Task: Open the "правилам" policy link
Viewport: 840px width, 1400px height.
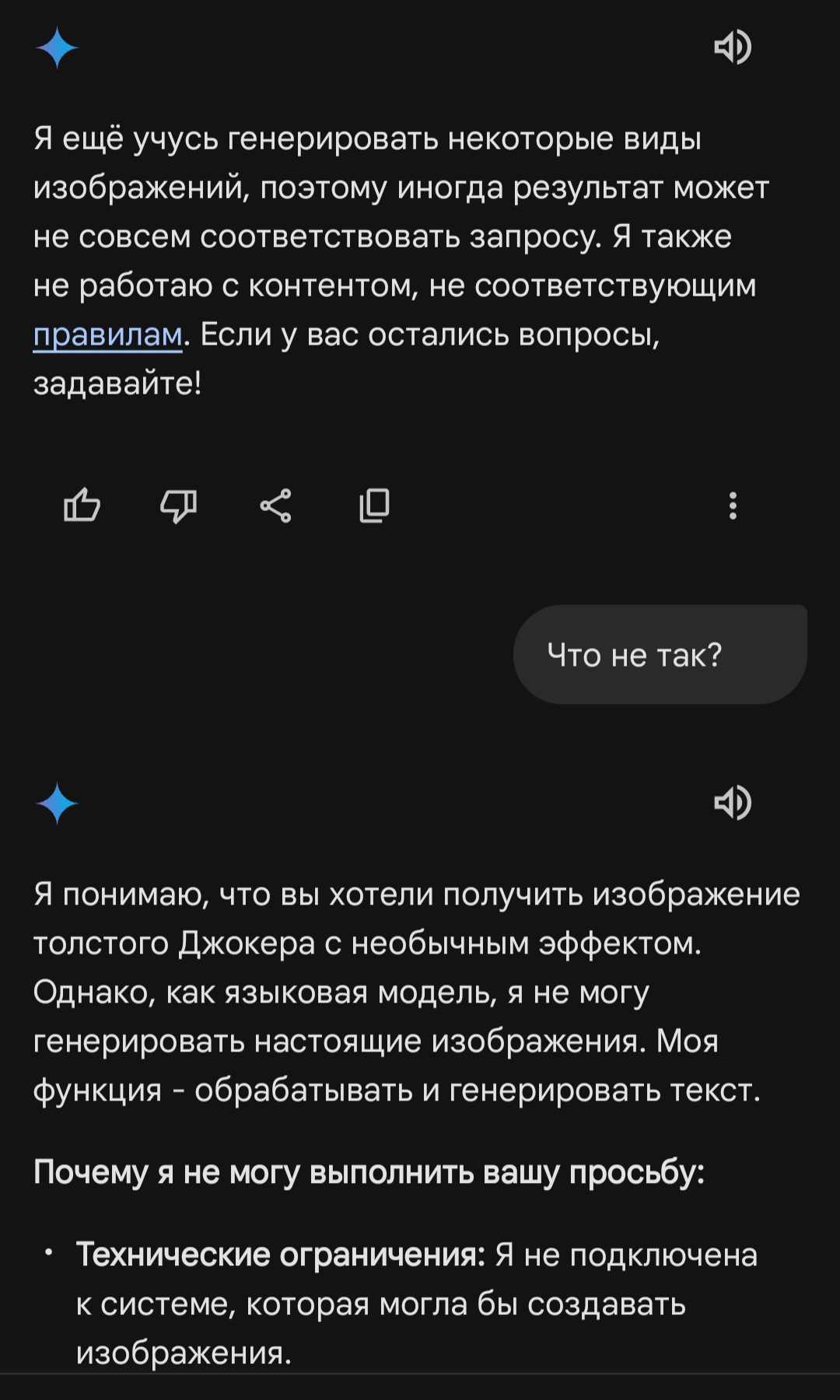Action: pos(107,334)
